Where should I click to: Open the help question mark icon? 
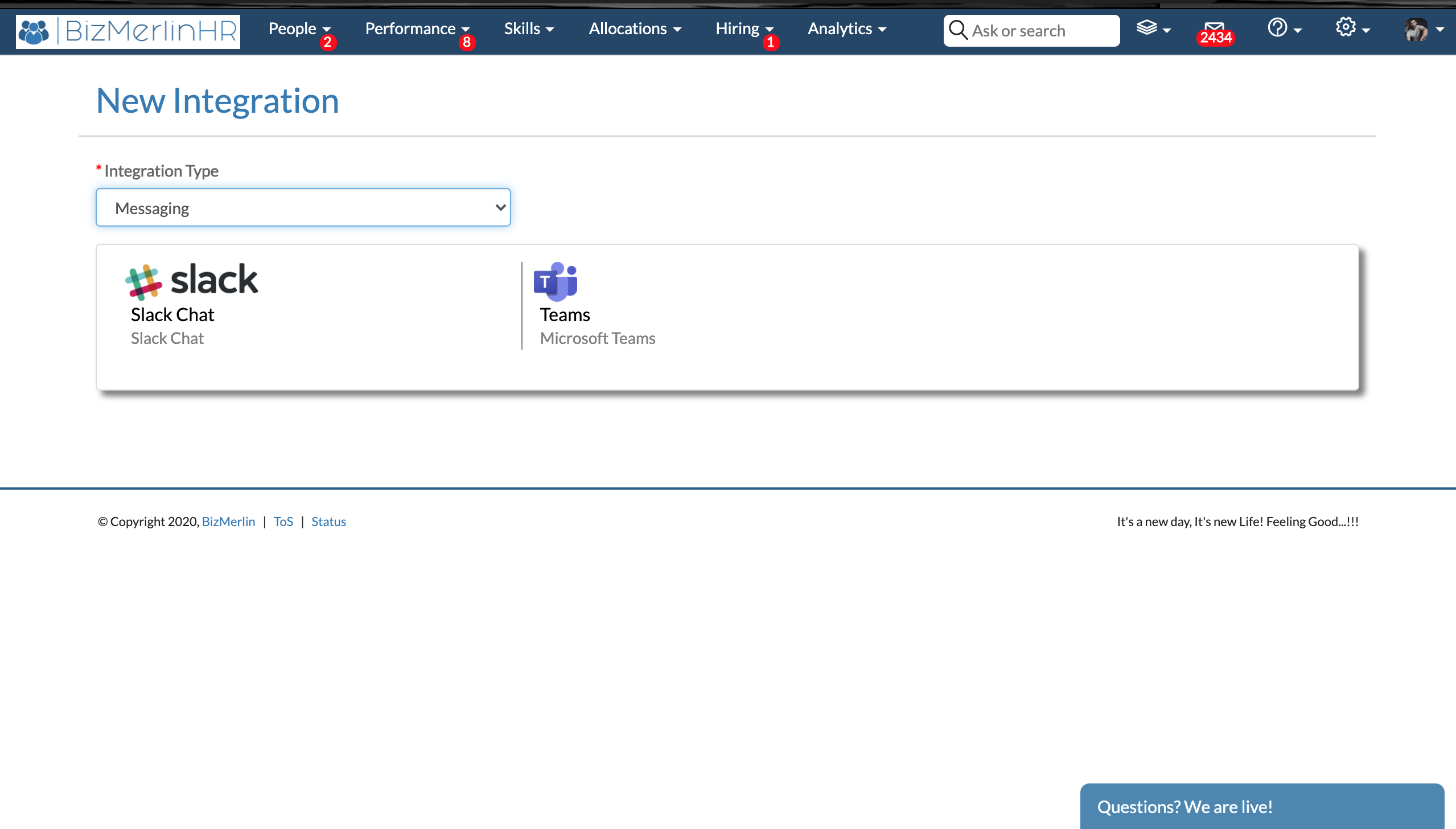tap(1277, 27)
